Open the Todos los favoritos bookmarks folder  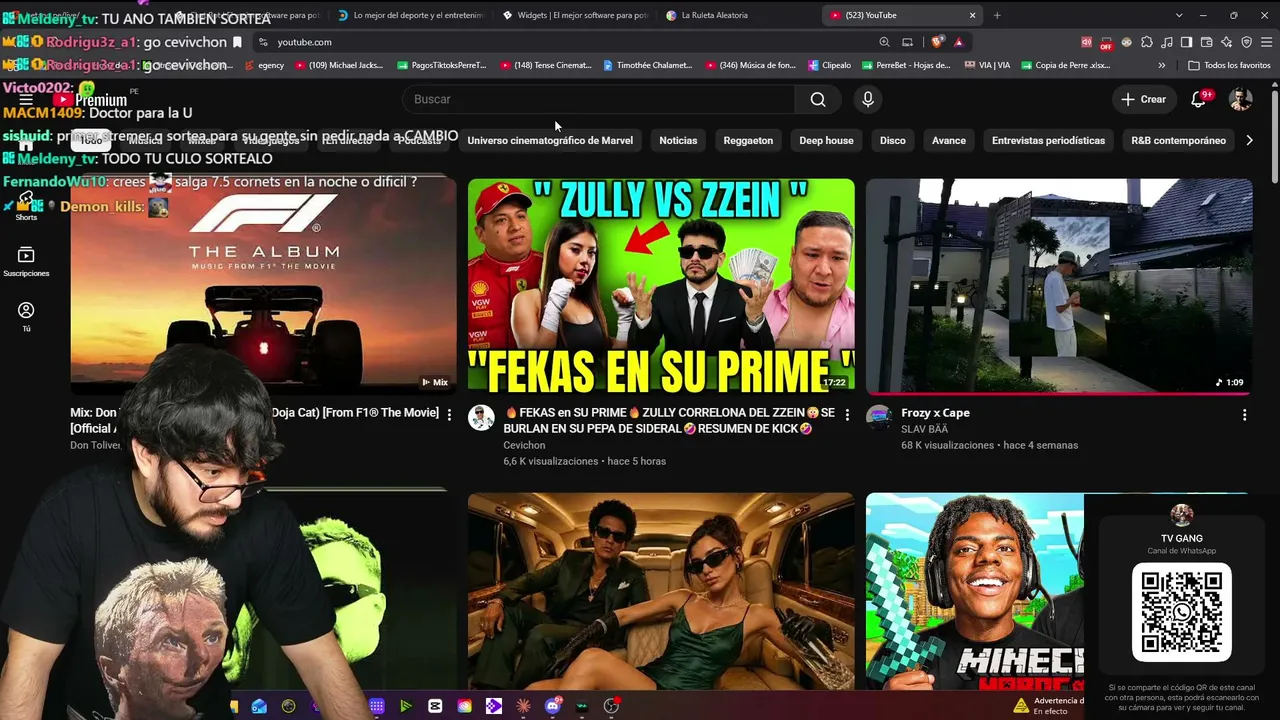[x=1229, y=65]
